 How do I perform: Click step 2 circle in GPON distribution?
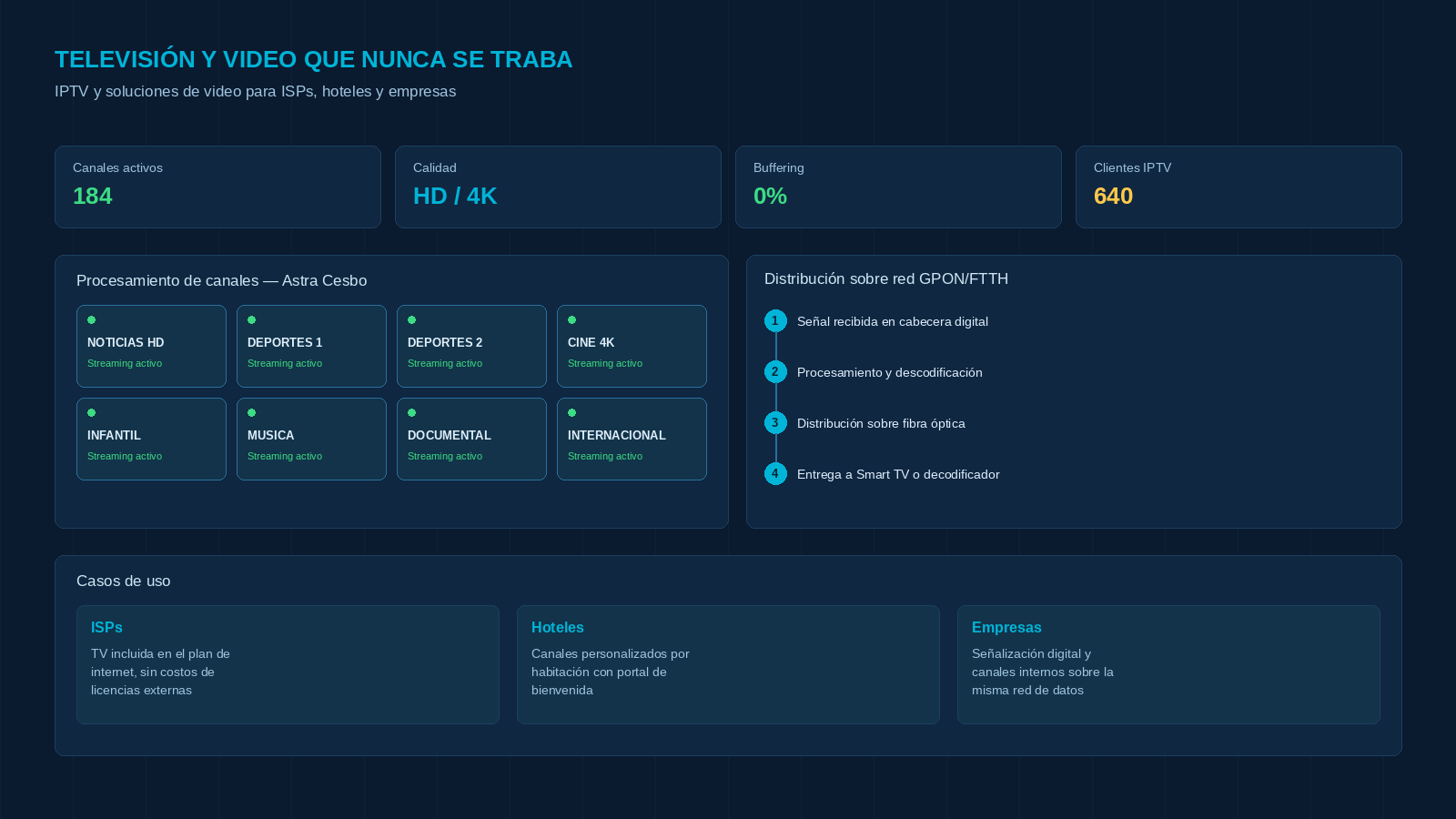click(x=775, y=371)
